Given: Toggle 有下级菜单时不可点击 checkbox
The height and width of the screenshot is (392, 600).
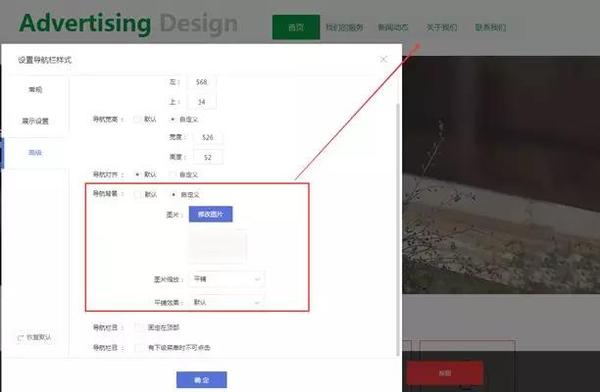Looking at the screenshot, I should tap(139, 348).
